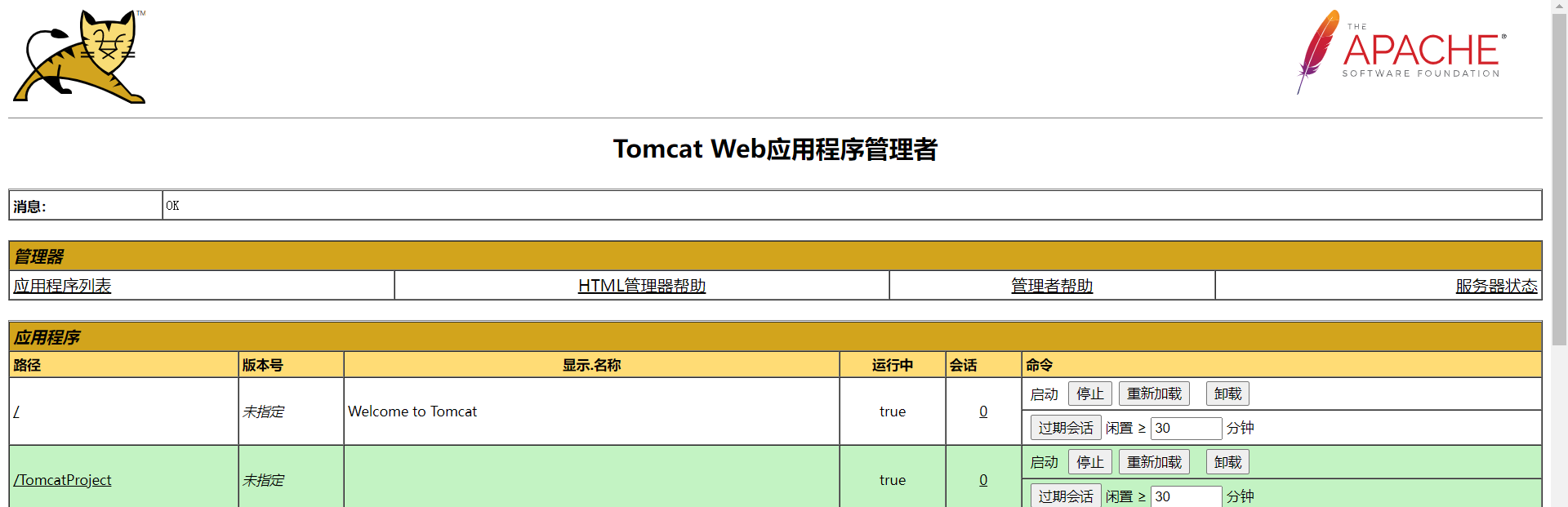This screenshot has width=1568, height=507.
Task: Click 未指定 version in the root / row
Action: pos(263,411)
